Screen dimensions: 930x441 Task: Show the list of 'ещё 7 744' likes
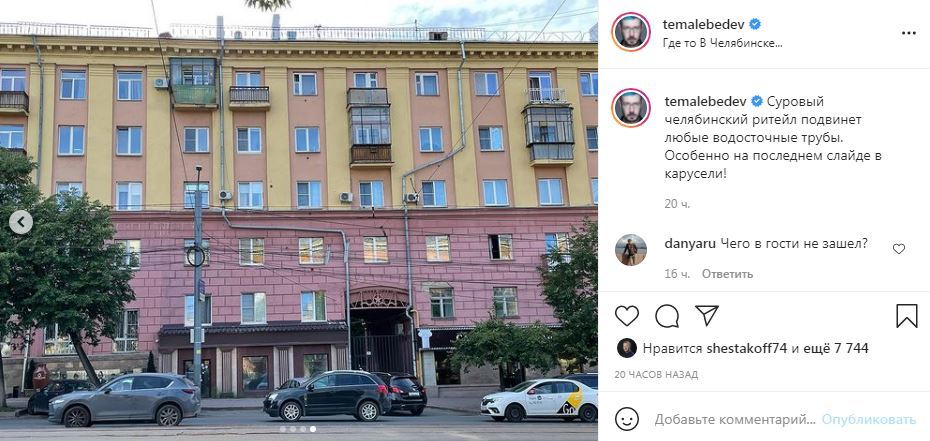tap(837, 349)
